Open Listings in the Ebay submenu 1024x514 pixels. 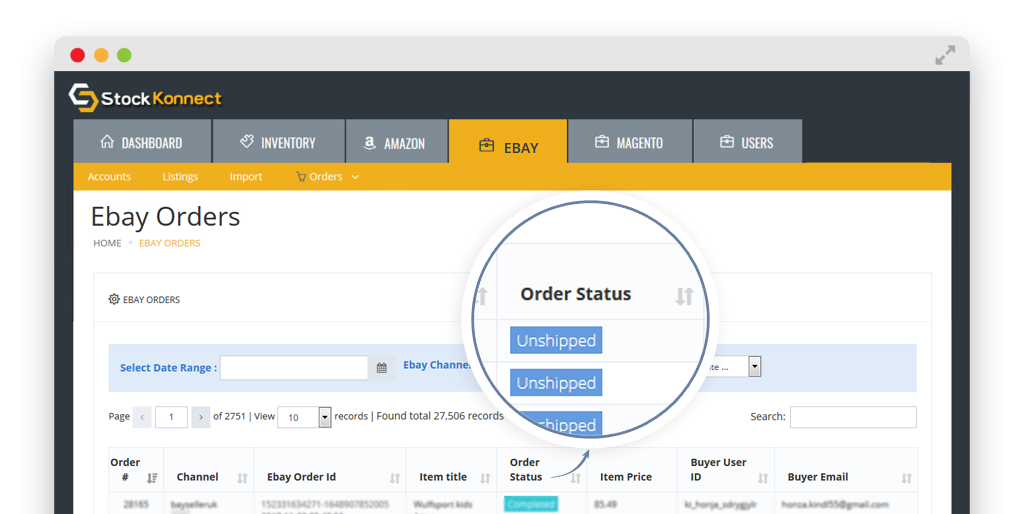tap(180, 176)
